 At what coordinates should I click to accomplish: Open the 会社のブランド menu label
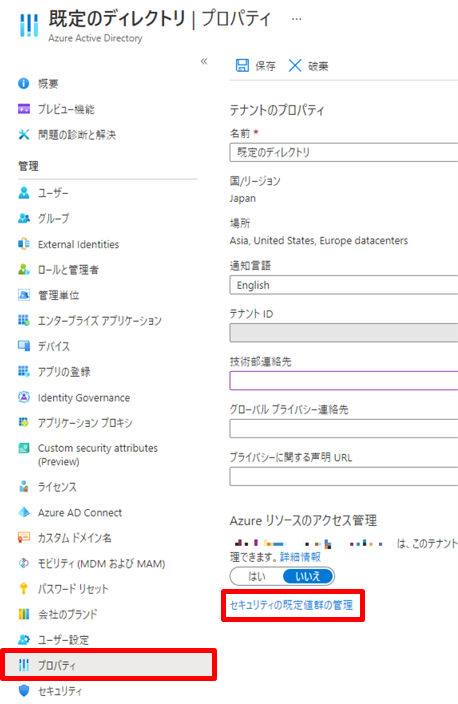[x=67, y=614]
